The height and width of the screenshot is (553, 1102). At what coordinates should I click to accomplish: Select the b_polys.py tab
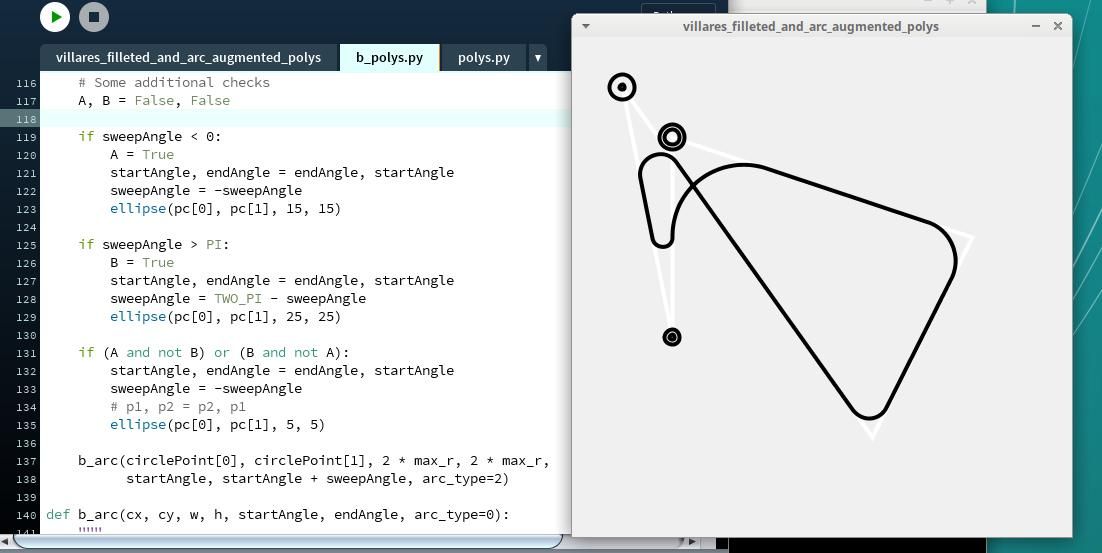click(389, 58)
